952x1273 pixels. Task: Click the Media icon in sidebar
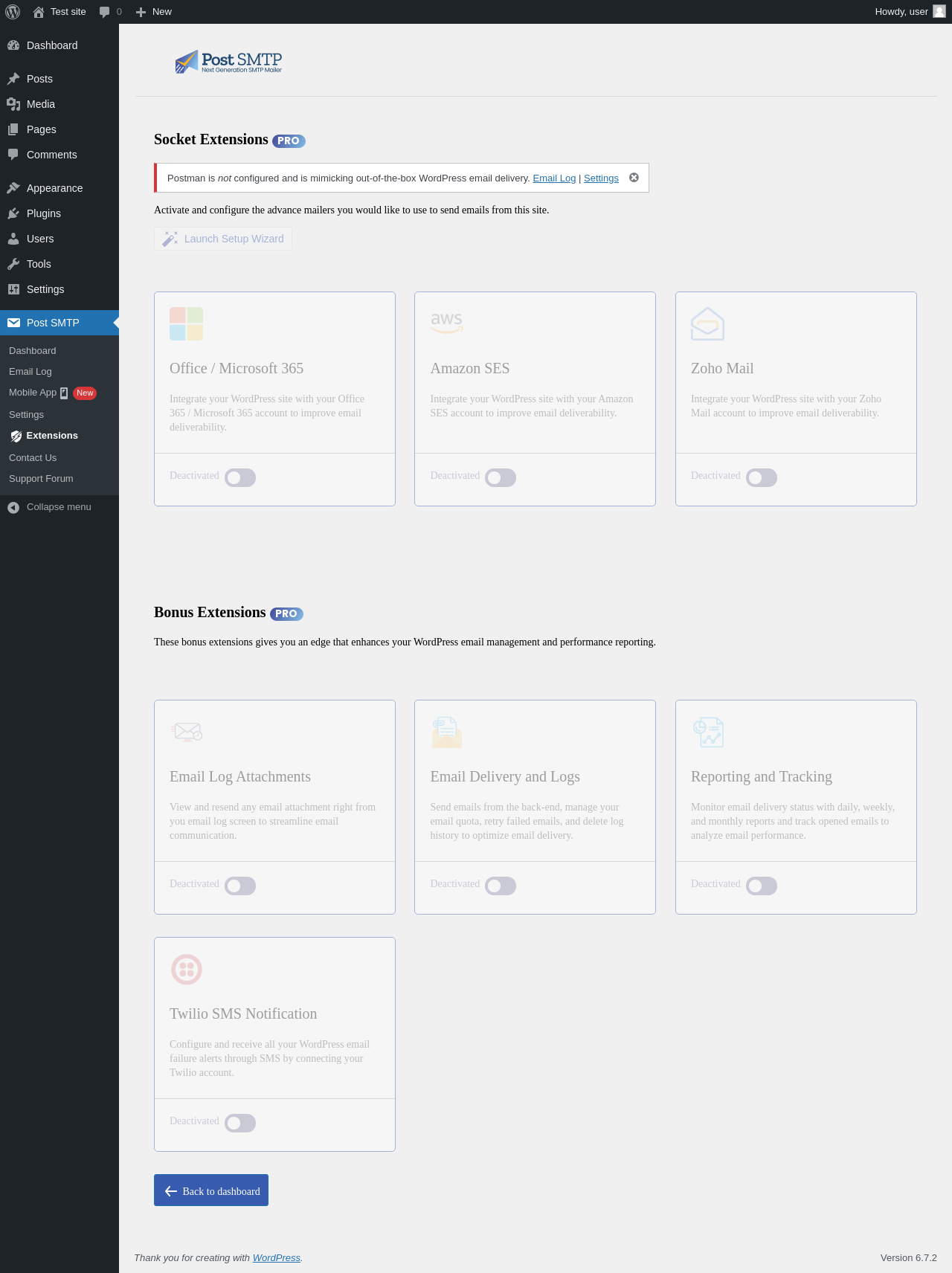(13, 104)
